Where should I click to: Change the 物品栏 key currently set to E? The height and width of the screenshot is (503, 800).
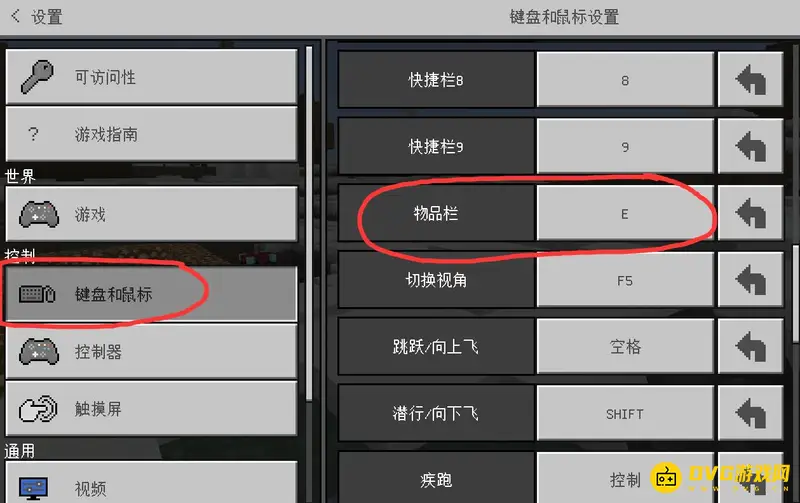tap(625, 213)
